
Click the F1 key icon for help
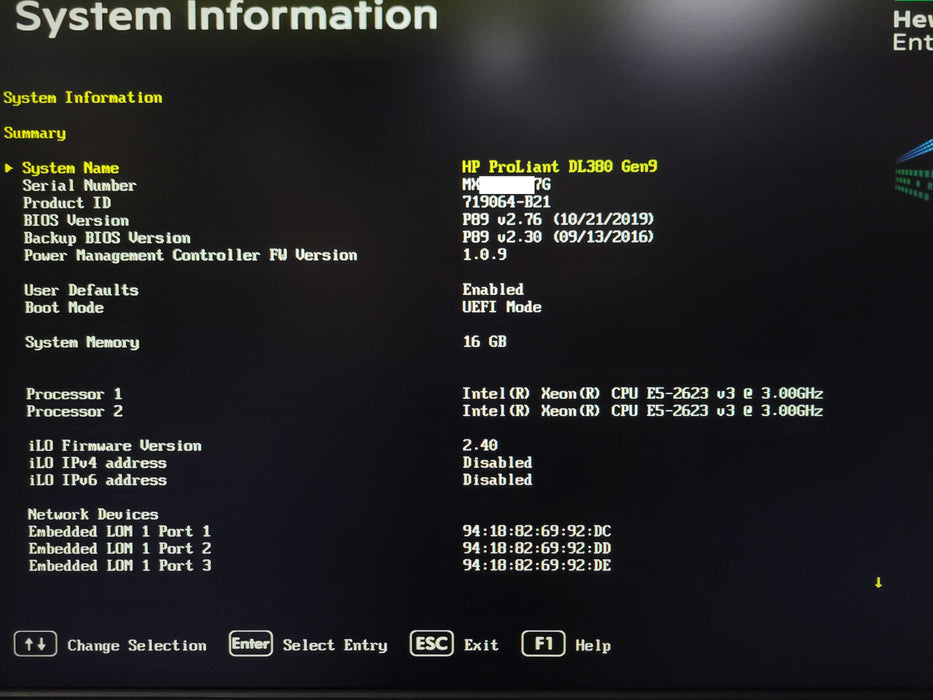click(543, 643)
